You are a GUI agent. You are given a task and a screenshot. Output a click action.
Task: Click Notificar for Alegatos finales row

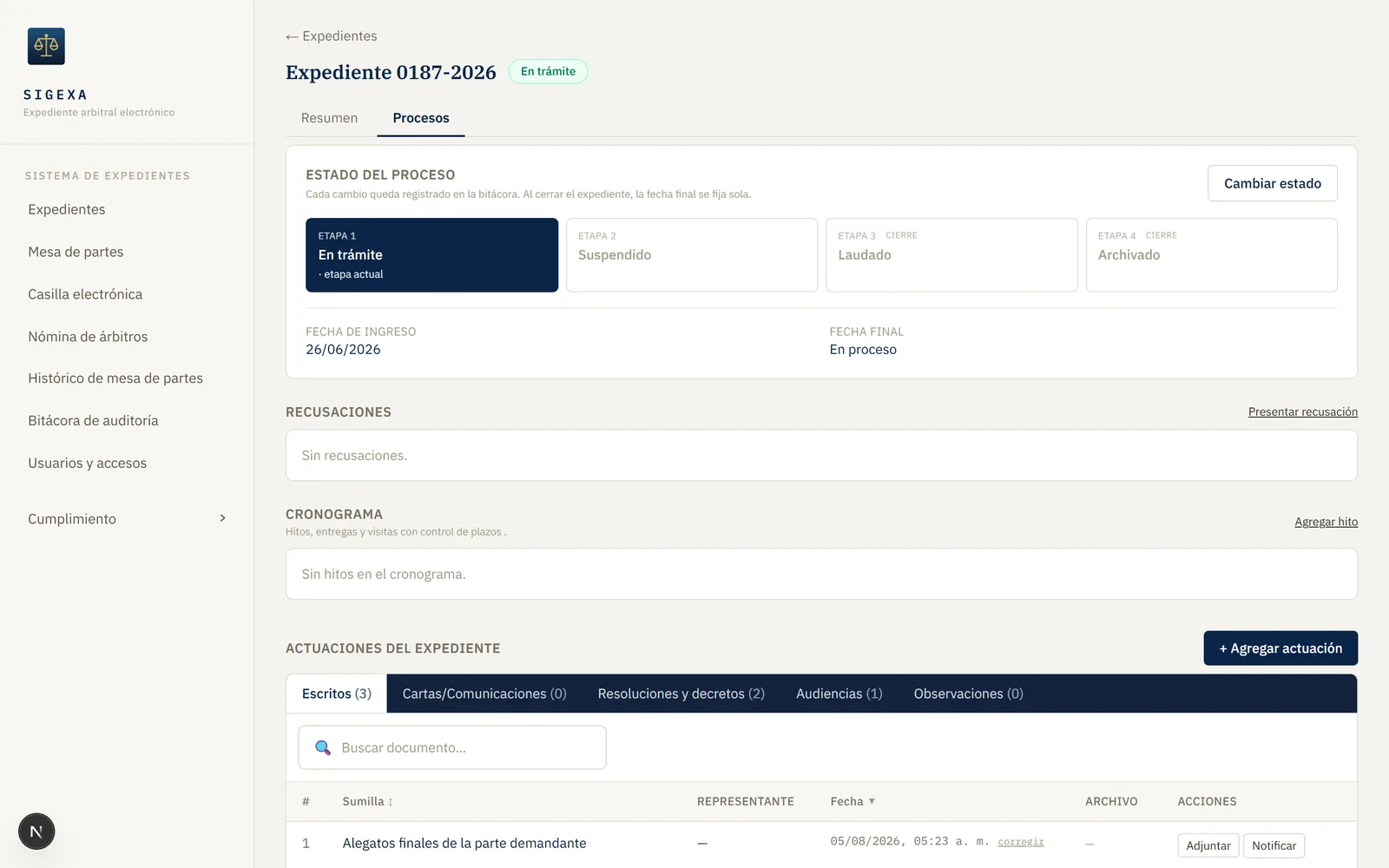(x=1274, y=845)
